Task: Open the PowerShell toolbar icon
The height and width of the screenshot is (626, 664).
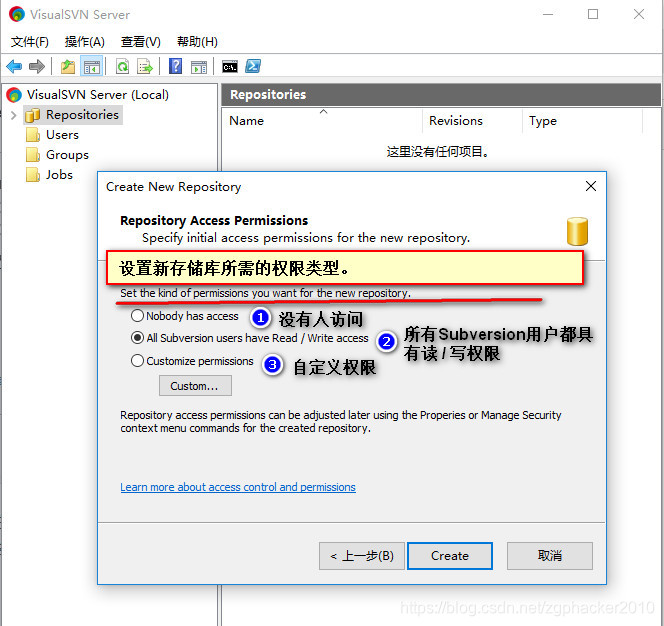Action: 253,66
